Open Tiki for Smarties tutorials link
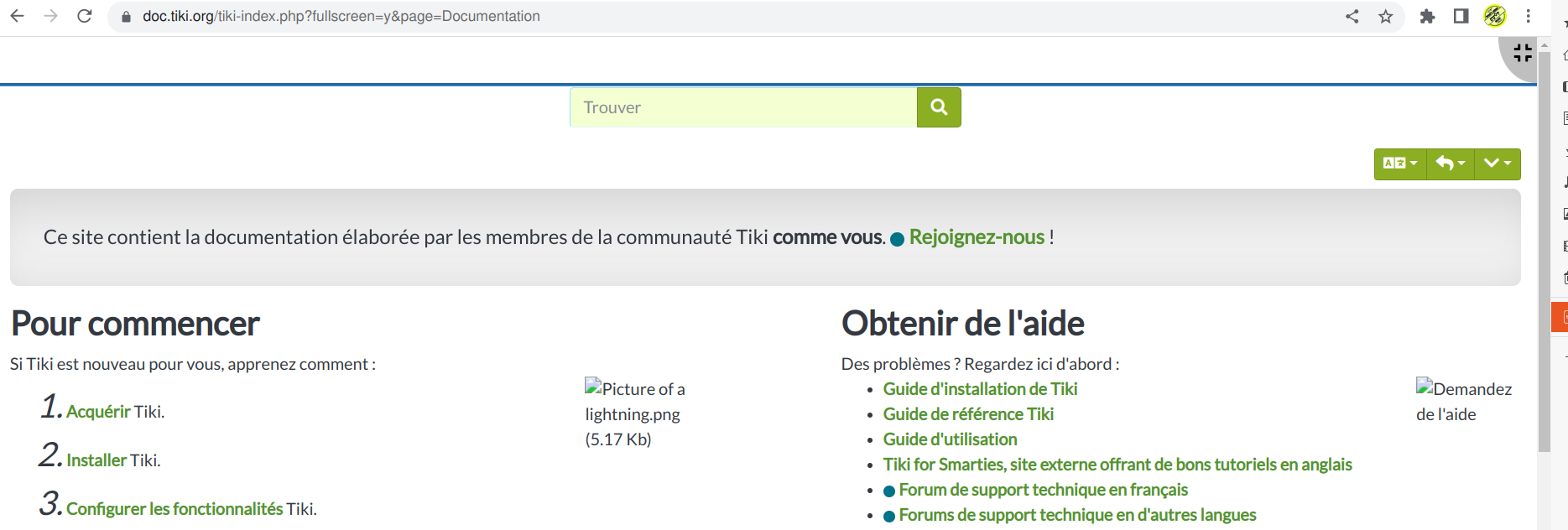Image resolution: width=1568 pixels, height=530 pixels. pyautogui.click(x=1117, y=465)
